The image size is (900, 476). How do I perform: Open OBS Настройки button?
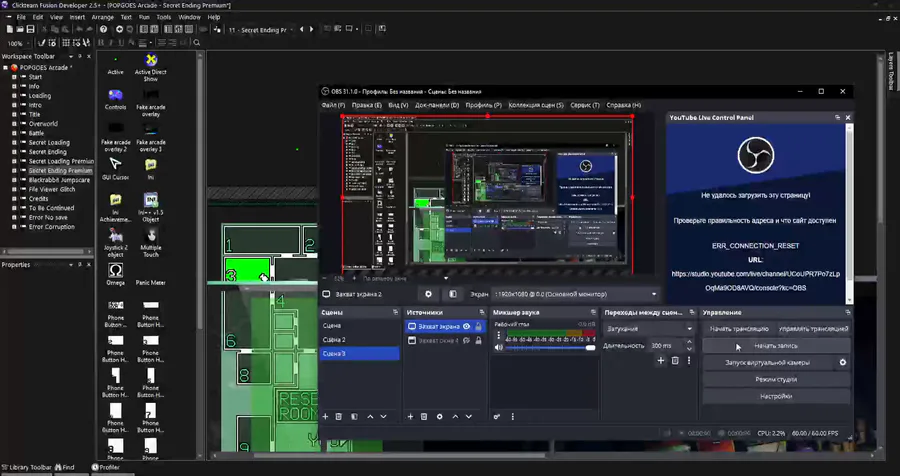[776, 396]
